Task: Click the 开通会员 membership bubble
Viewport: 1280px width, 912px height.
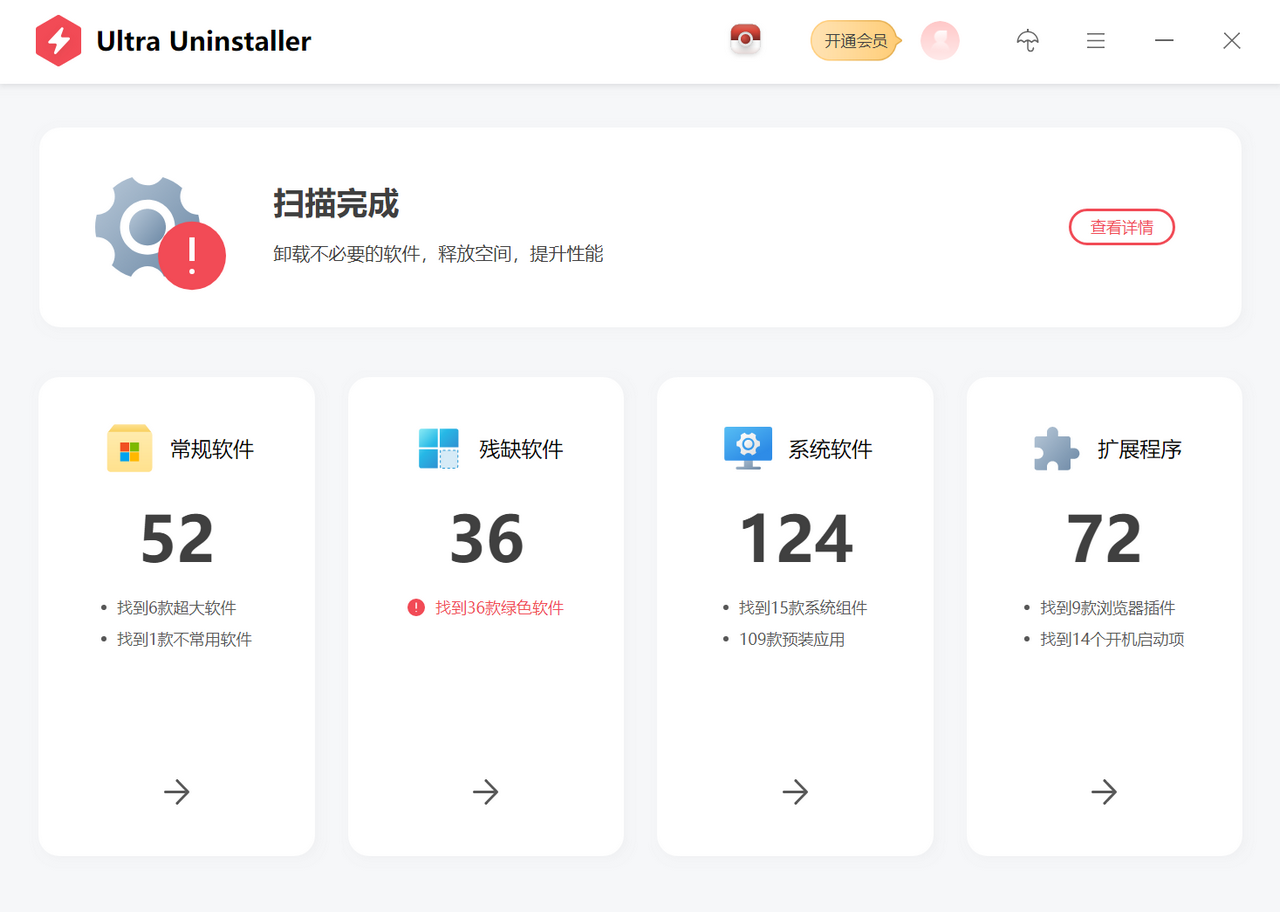Action: pyautogui.click(x=851, y=41)
